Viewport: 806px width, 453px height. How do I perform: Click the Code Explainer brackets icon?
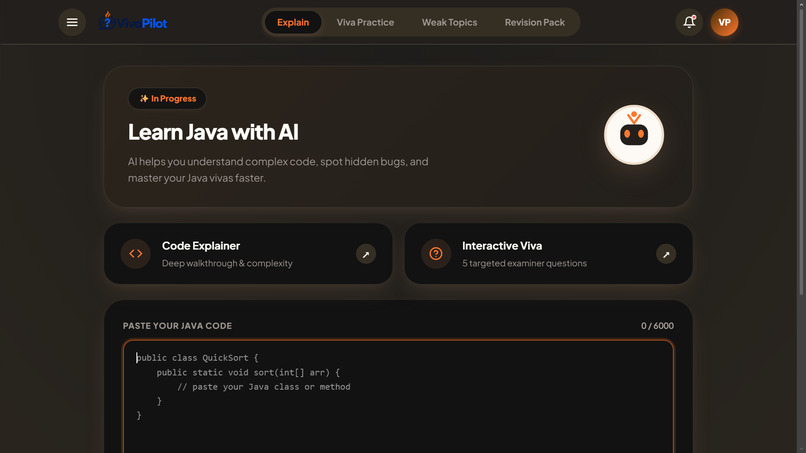[136, 253]
